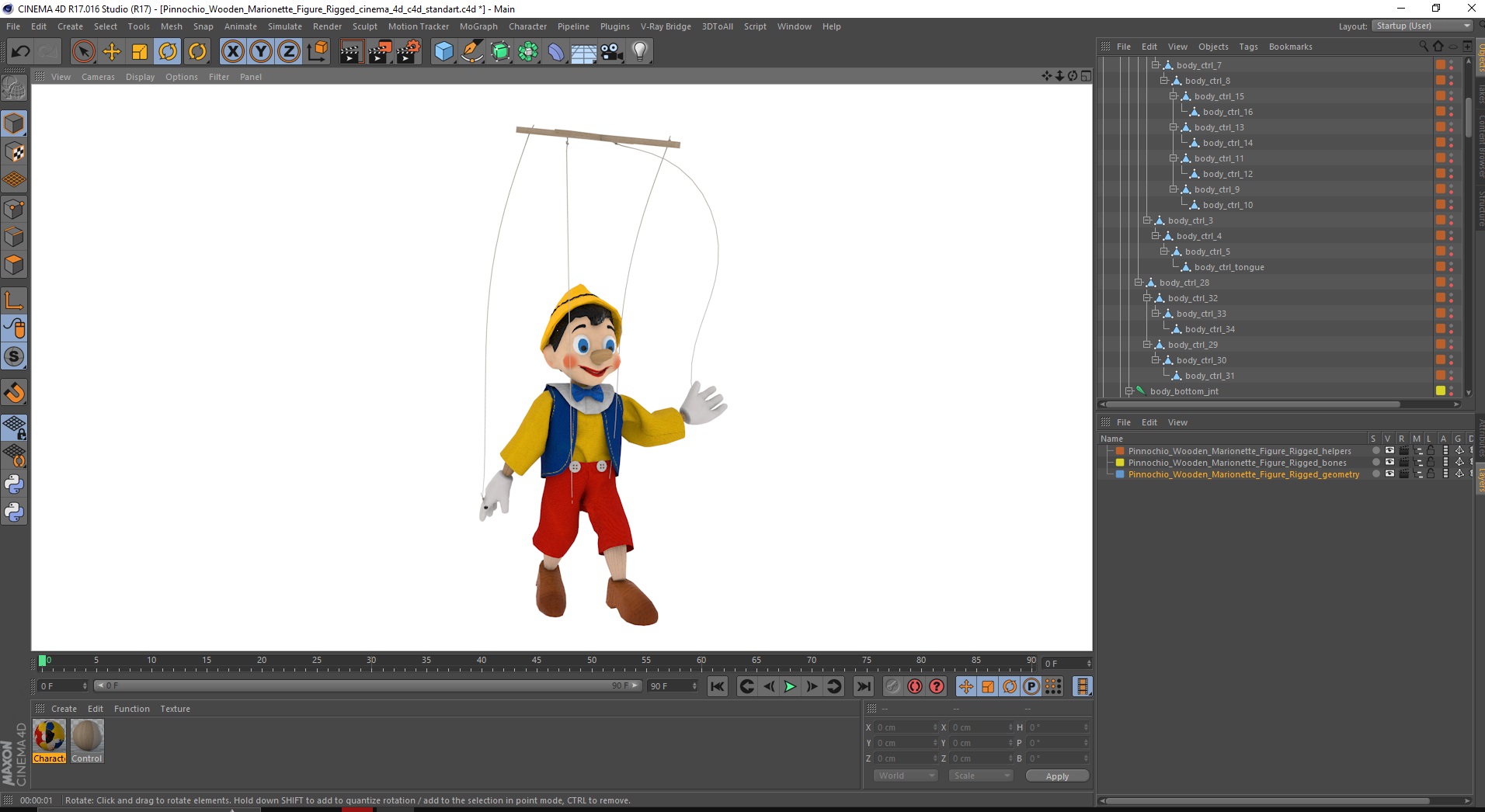Select the Control material thumbnail
1485x812 pixels.
coord(87,741)
